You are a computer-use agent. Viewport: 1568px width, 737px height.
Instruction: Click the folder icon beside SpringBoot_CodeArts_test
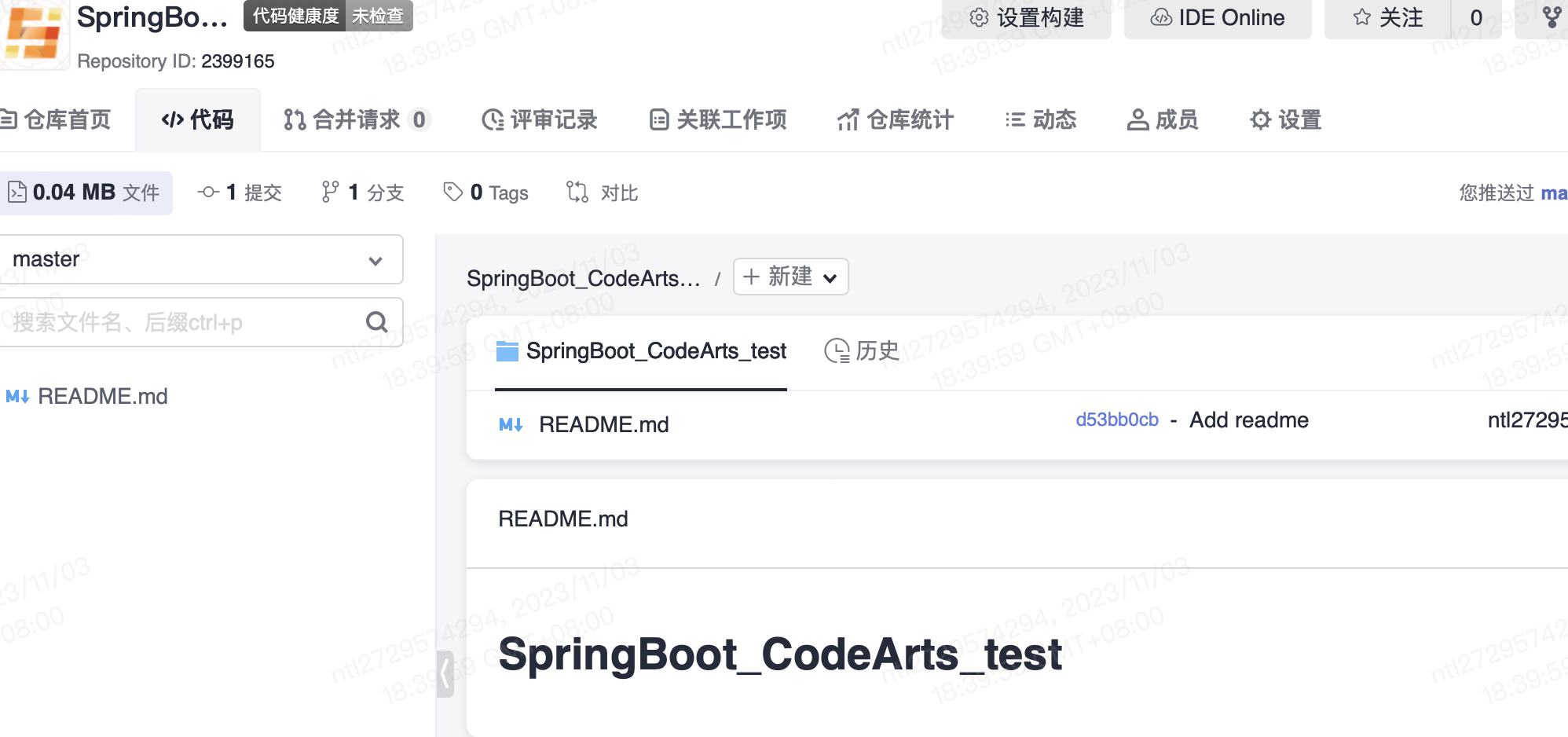point(507,351)
